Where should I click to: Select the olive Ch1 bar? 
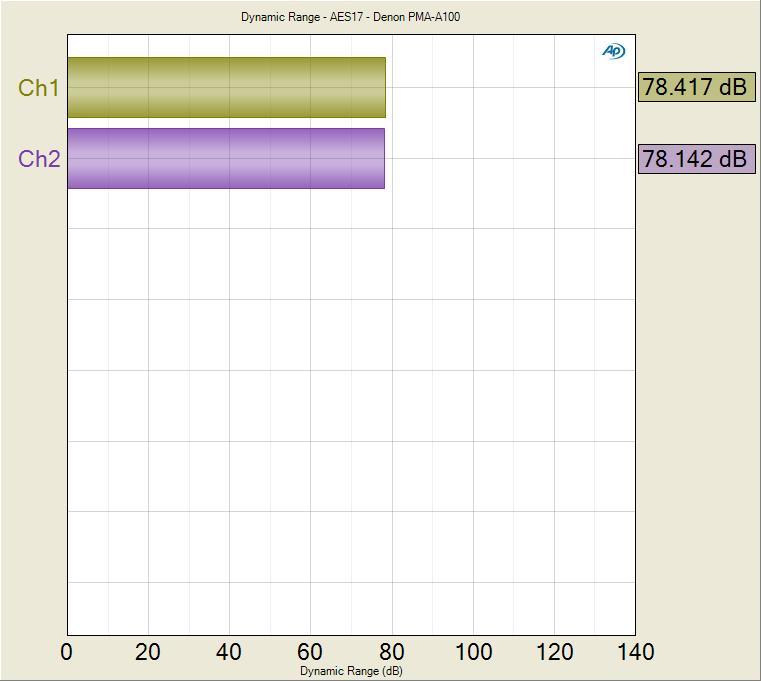(226, 88)
